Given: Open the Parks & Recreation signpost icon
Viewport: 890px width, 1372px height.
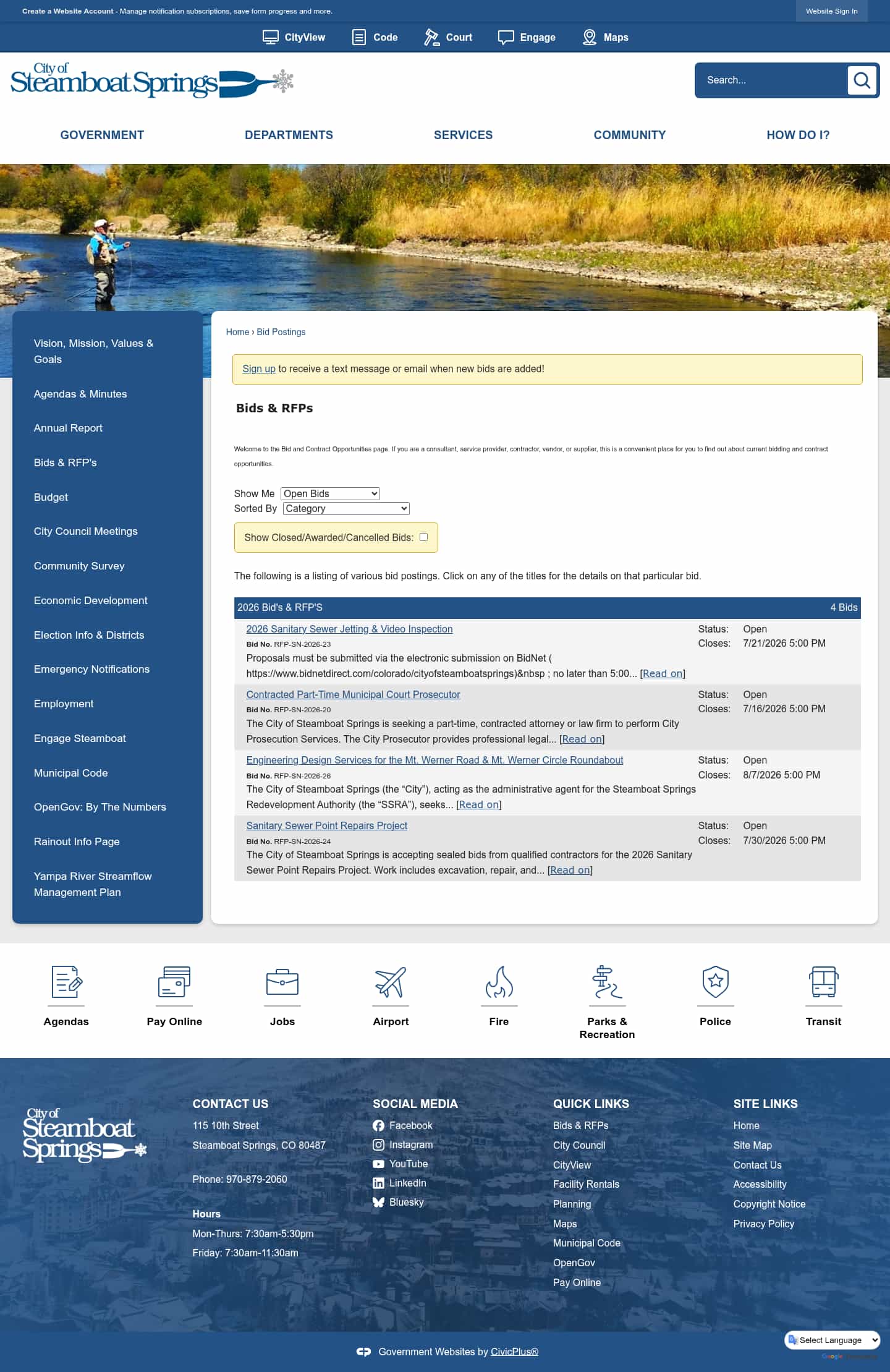Looking at the screenshot, I should (607, 982).
